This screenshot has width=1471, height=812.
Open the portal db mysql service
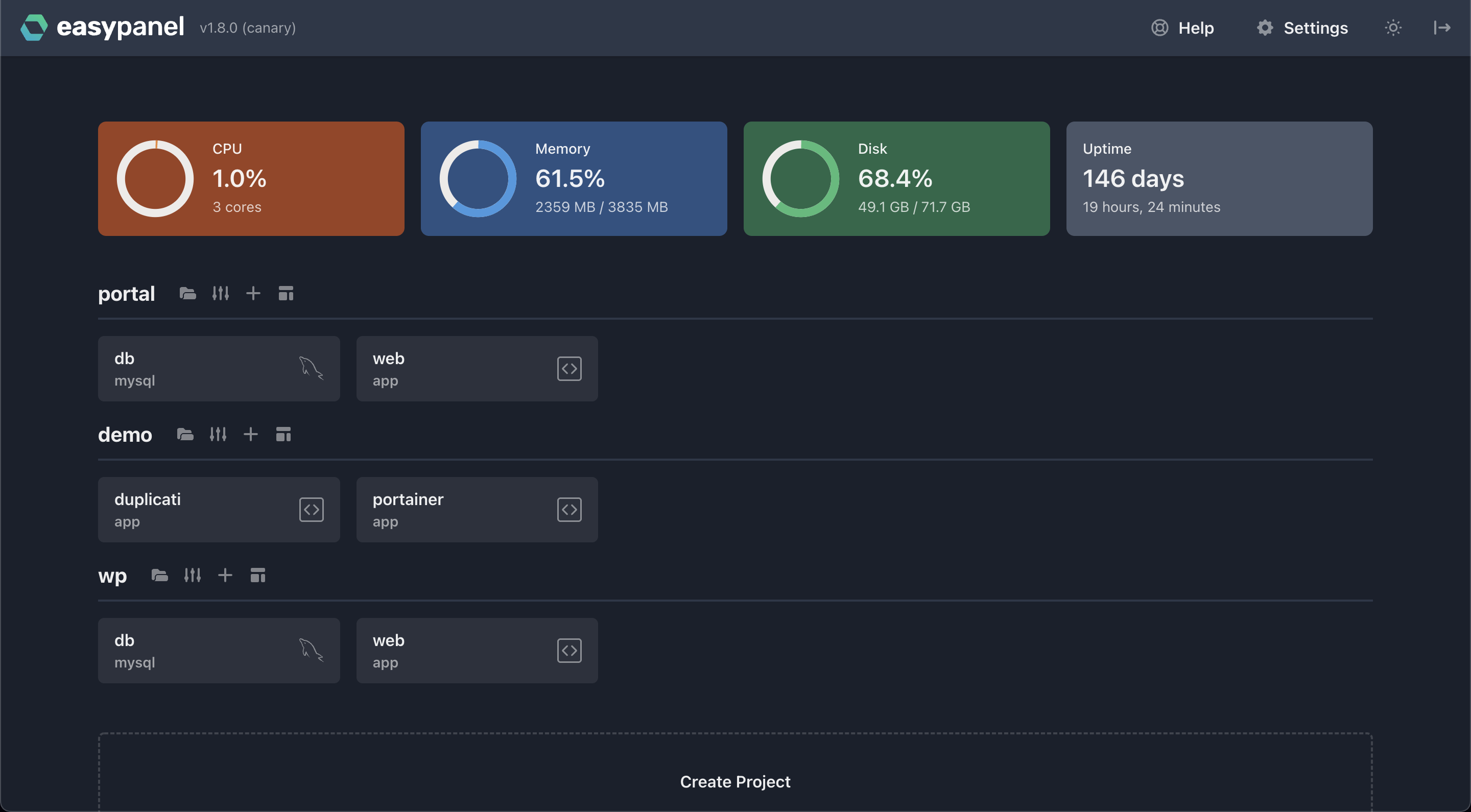[x=219, y=369]
